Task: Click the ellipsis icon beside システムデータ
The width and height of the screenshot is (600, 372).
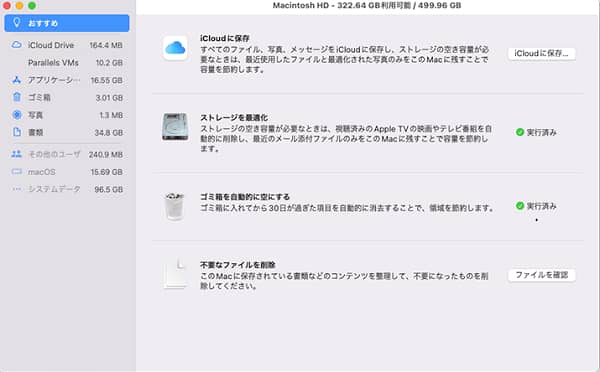Action: [x=16, y=189]
